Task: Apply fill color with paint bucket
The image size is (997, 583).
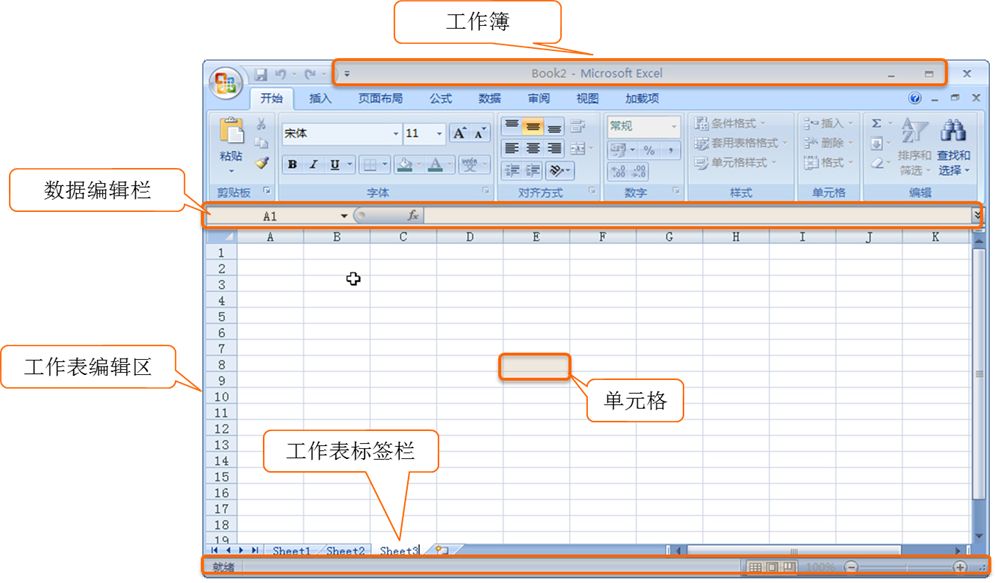Action: point(404,165)
